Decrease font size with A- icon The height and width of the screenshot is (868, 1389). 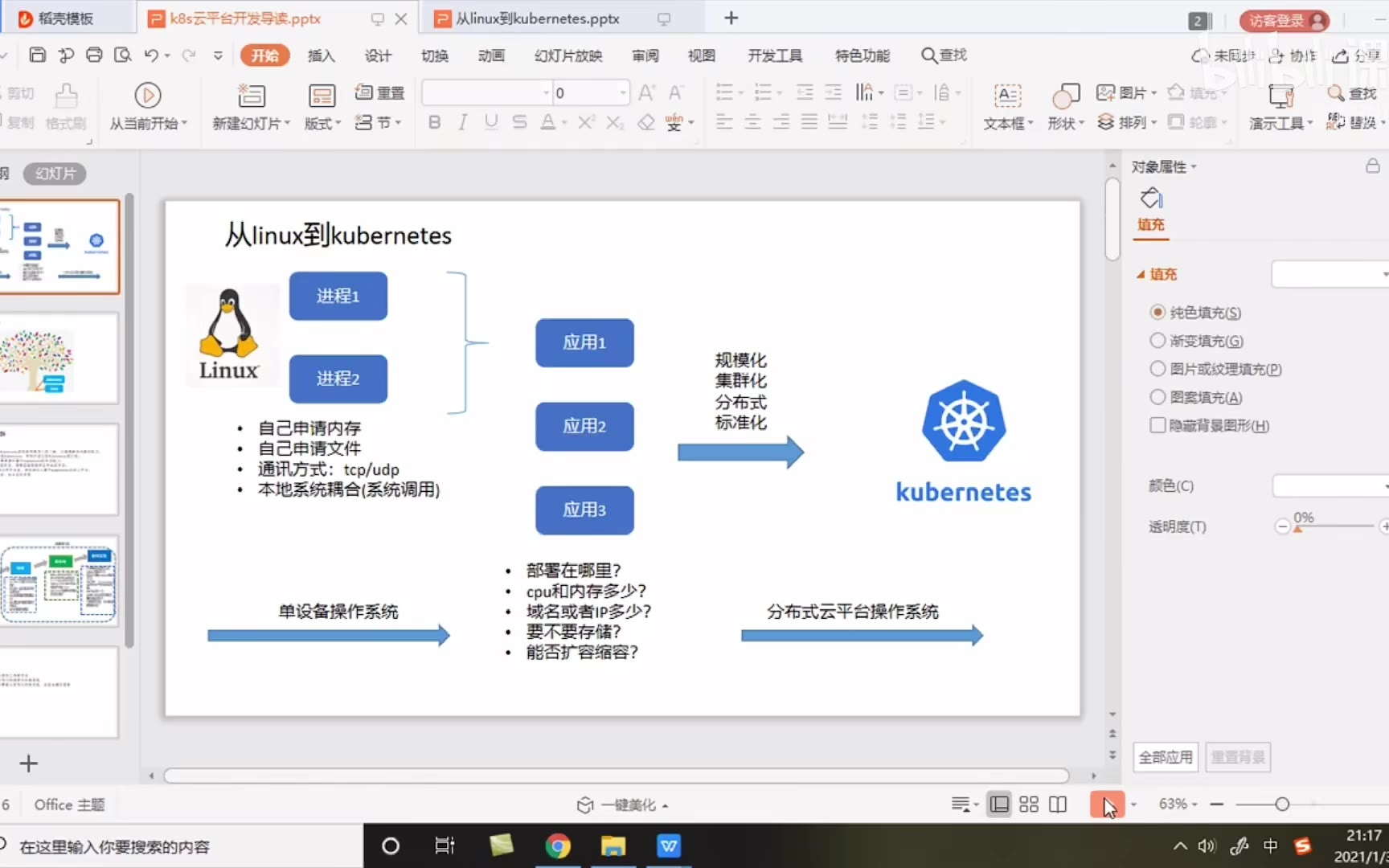pos(676,92)
